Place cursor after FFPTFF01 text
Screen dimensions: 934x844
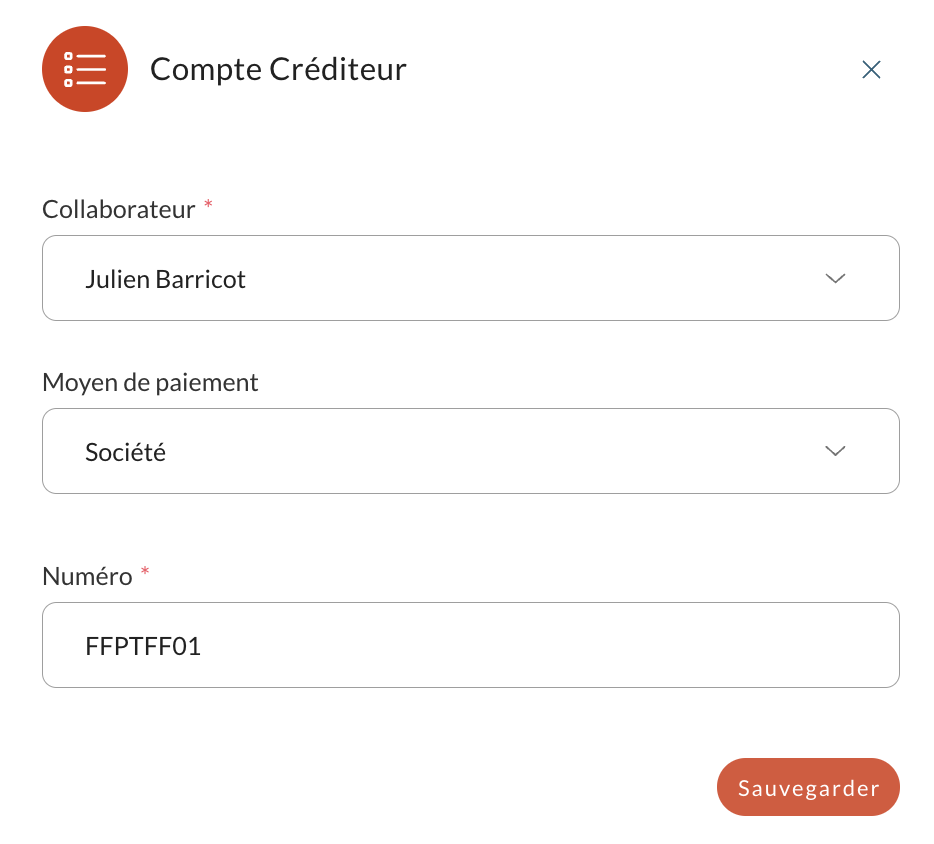[x=203, y=646]
